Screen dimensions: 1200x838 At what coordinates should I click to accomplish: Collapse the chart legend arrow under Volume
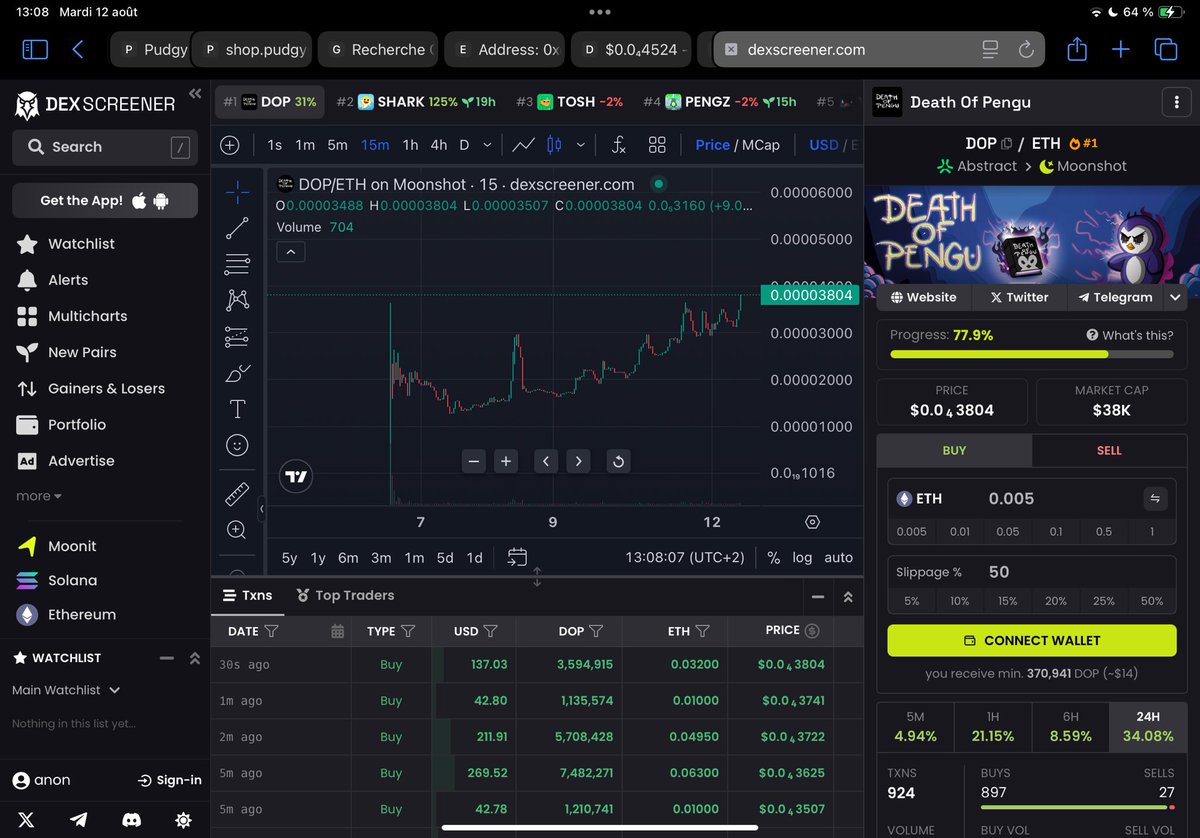(x=290, y=252)
